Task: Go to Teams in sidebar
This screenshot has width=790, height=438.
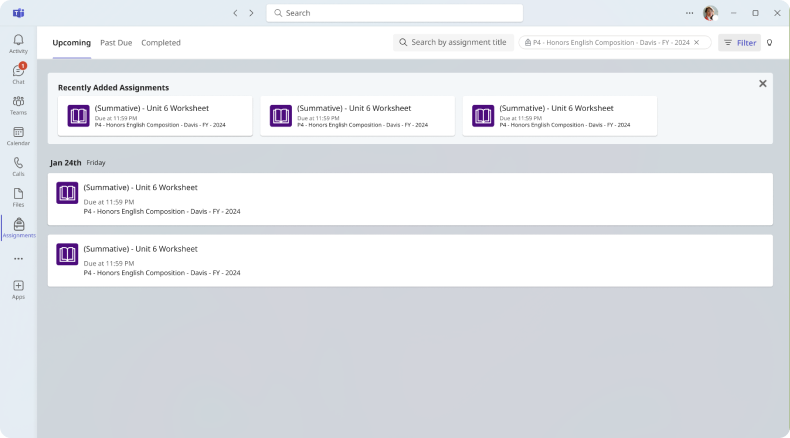Action: (x=18, y=102)
